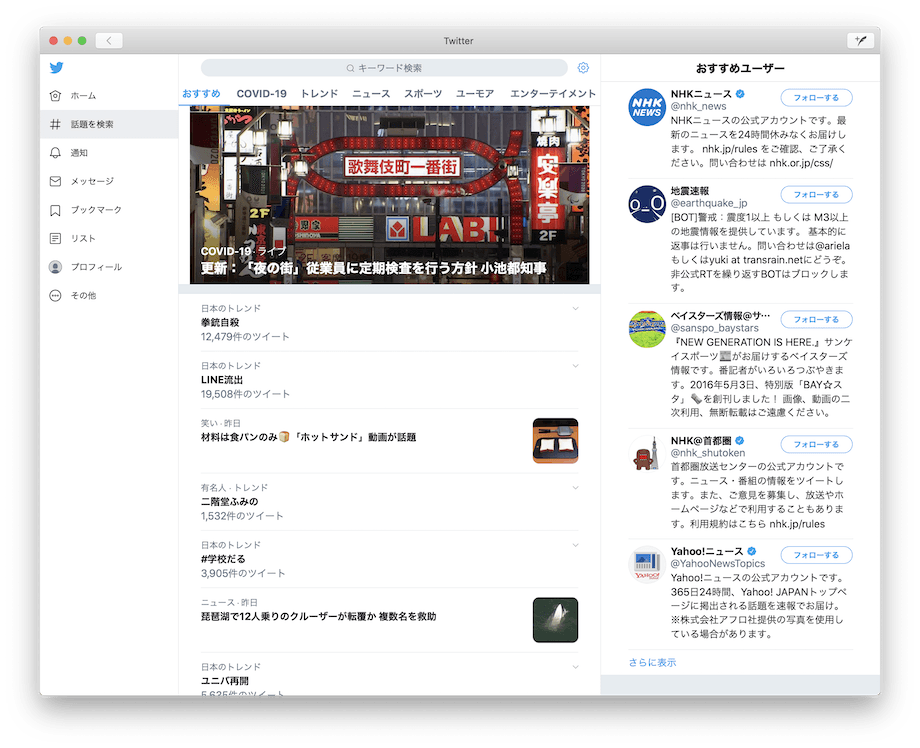Click verified badge next to NHK@首都圏
920x748 pixels.
[740, 441]
